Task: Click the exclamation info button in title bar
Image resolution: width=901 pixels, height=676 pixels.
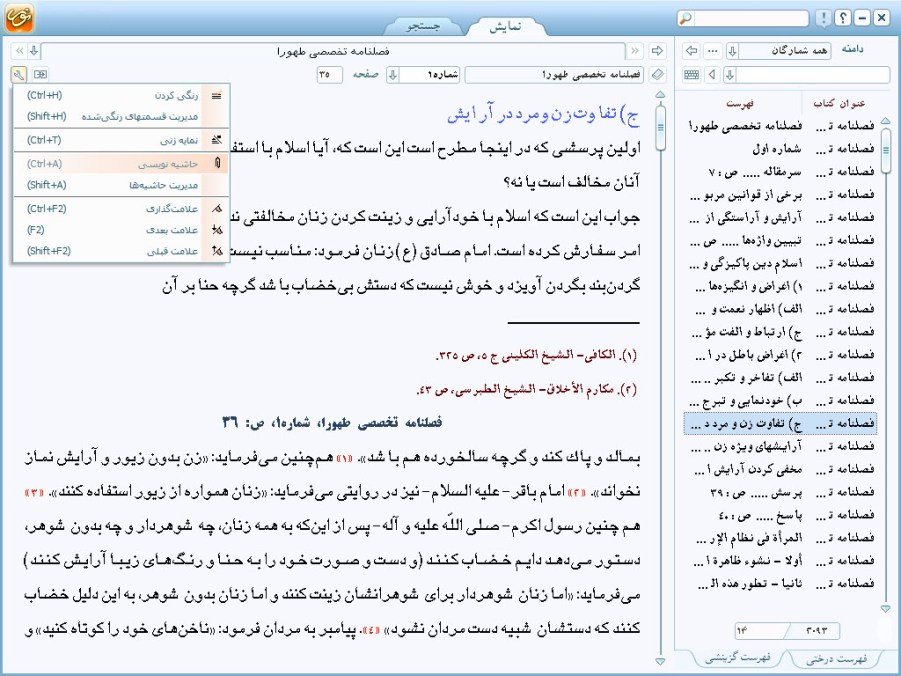Action: coord(823,18)
